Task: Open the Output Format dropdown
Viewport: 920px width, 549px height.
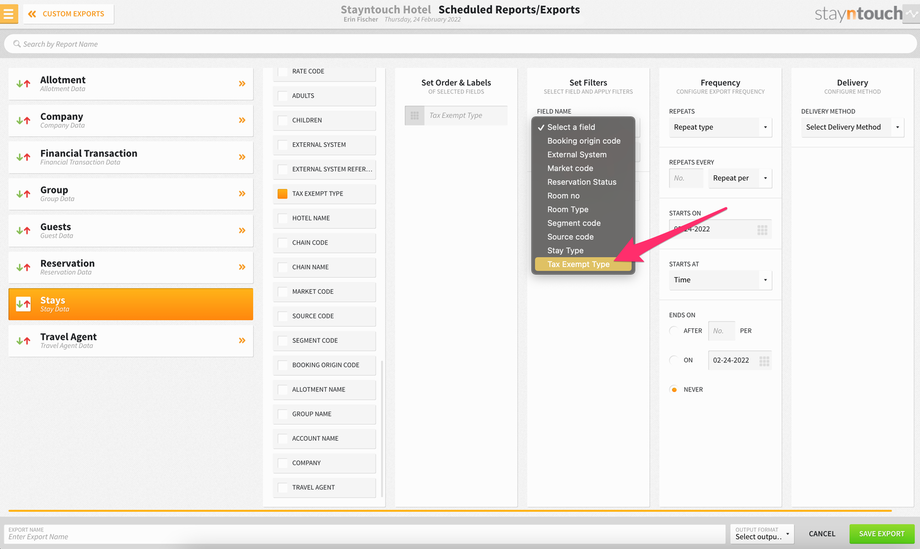Action: pos(762,533)
